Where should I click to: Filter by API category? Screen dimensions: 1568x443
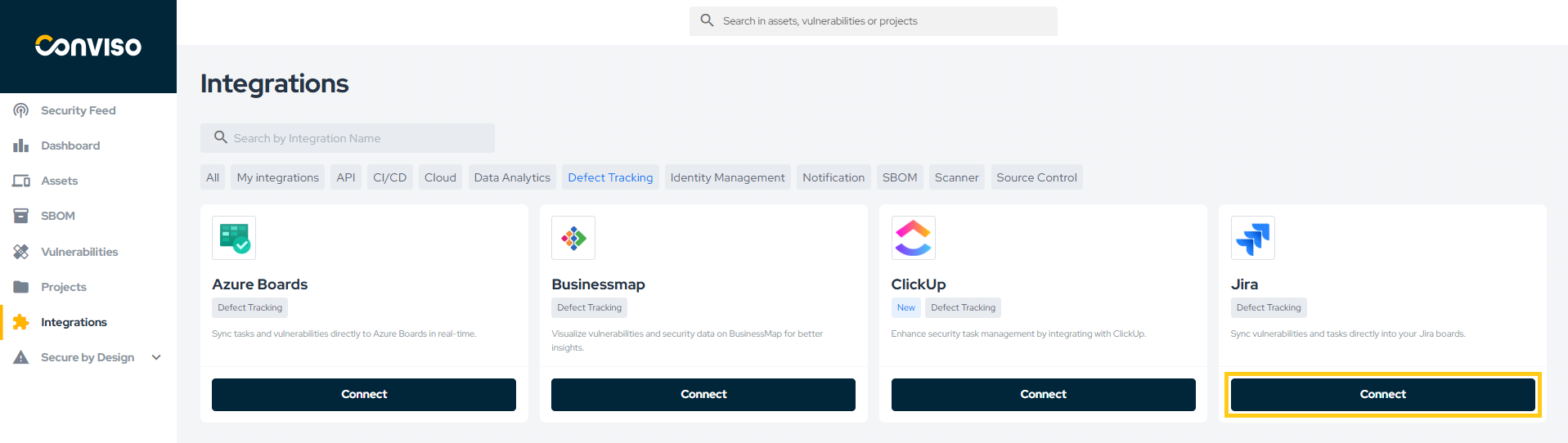[x=346, y=177]
